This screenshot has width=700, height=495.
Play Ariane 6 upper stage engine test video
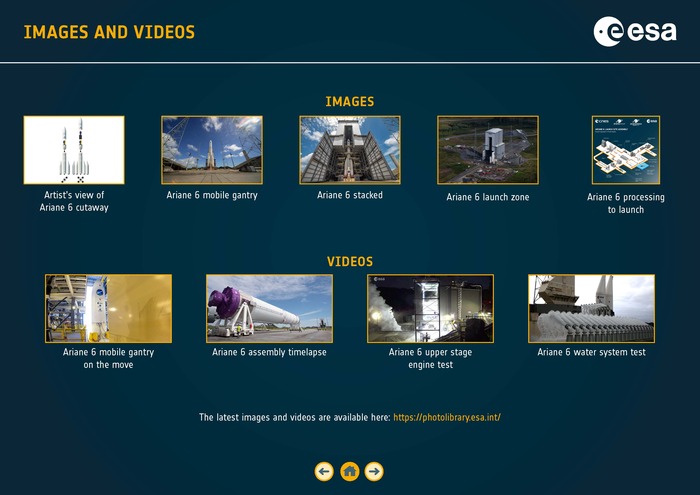tap(430, 308)
